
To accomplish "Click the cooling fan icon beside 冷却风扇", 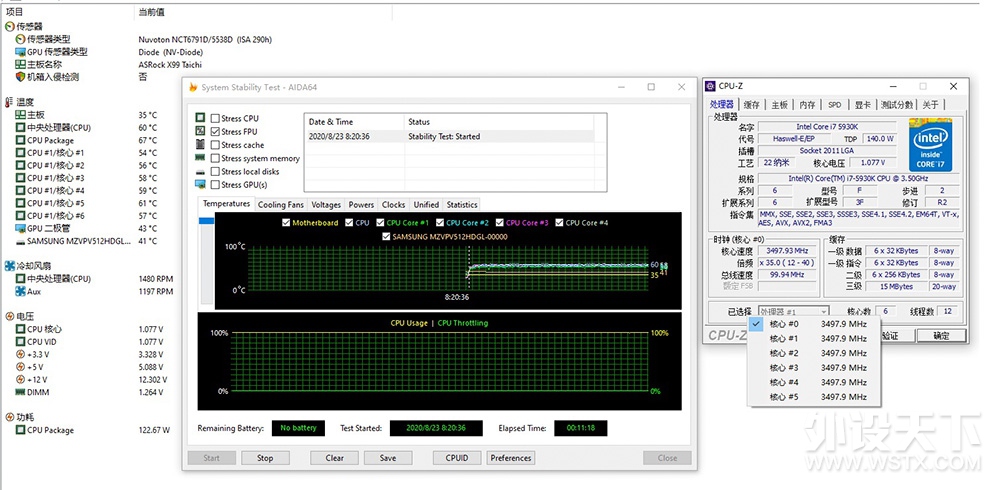I will coord(10,266).
